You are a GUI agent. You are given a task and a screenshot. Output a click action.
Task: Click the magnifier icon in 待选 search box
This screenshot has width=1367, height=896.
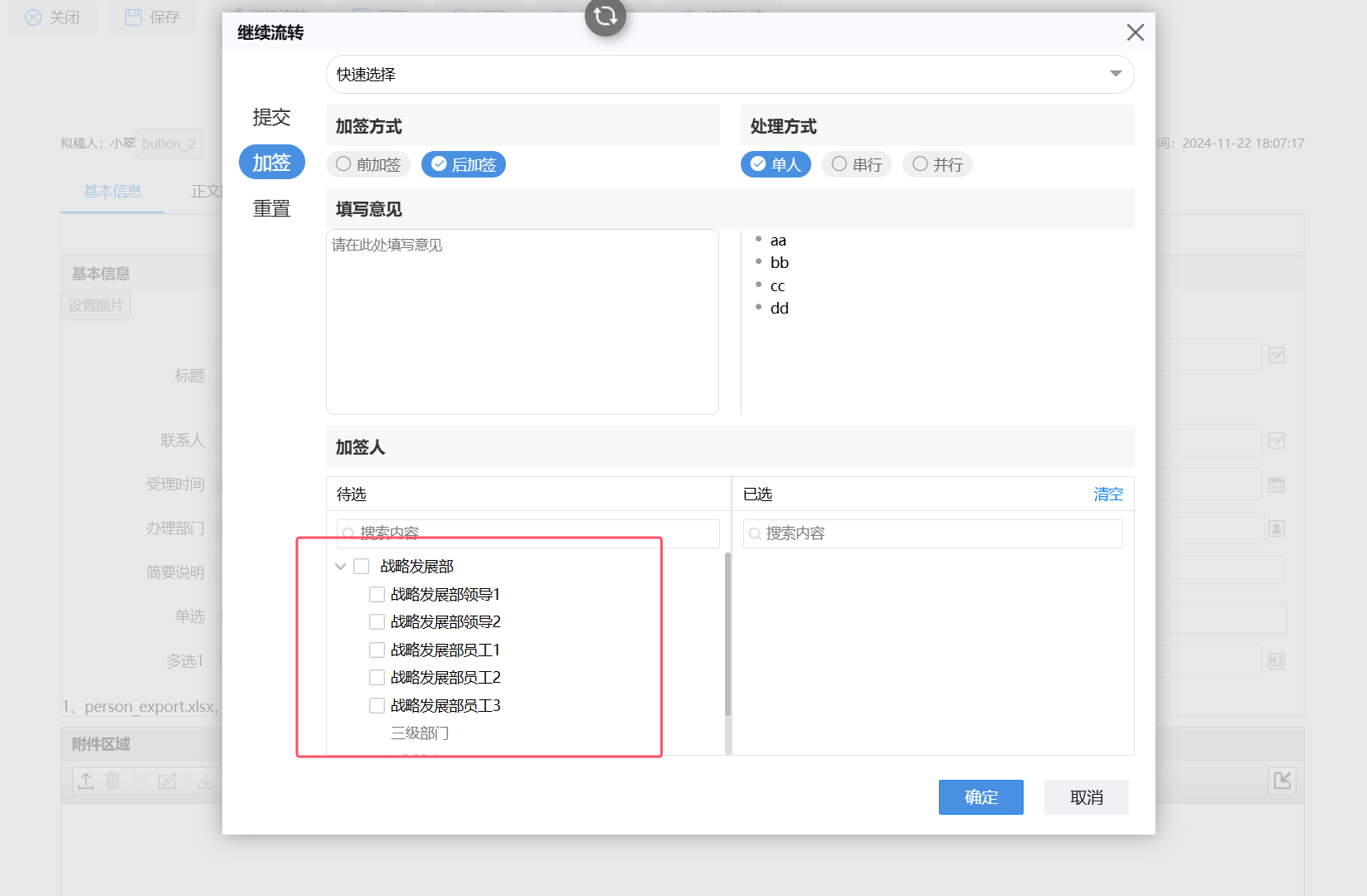pyautogui.click(x=348, y=533)
